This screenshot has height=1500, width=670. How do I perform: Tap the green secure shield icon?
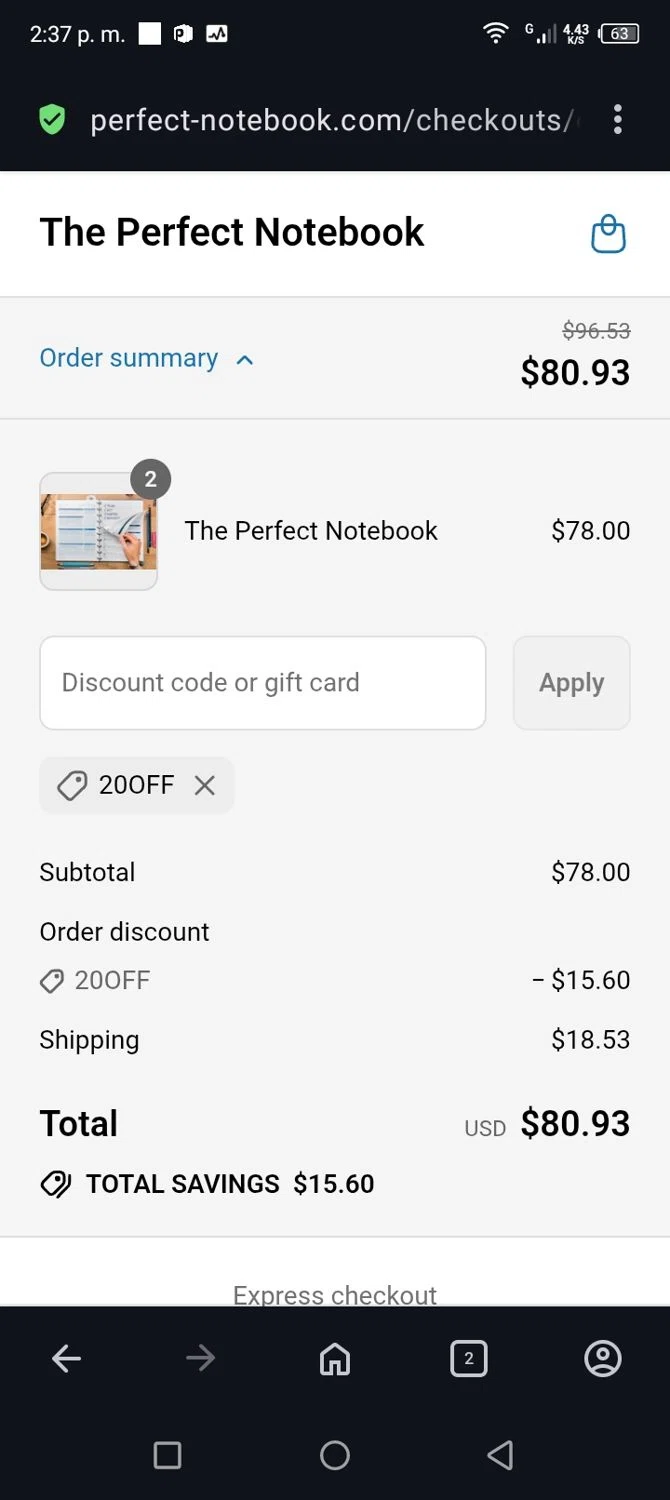click(52, 121)
